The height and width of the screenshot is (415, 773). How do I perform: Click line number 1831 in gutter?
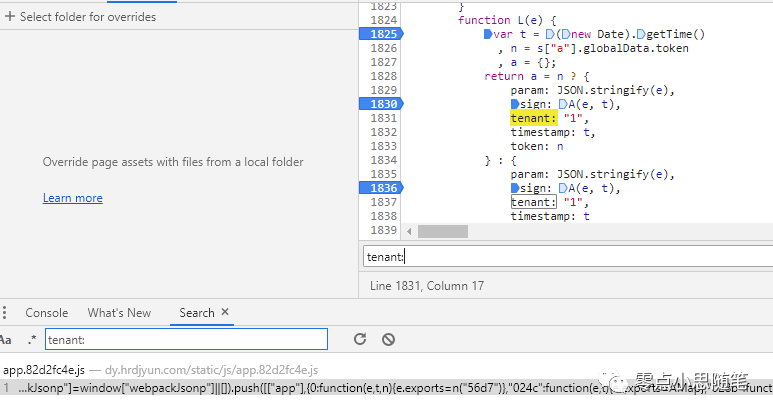[384, 118]
